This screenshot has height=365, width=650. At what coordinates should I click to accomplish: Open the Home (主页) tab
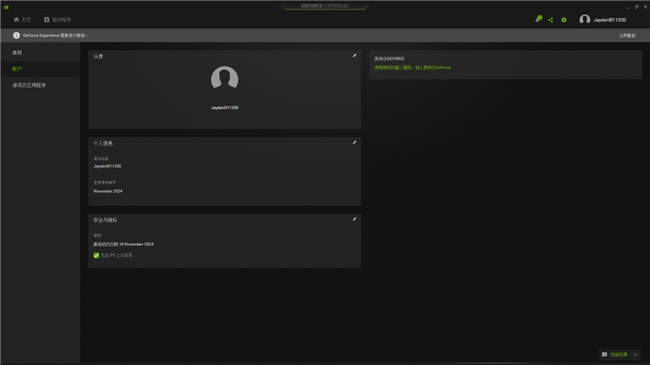[x=22, y=19]
